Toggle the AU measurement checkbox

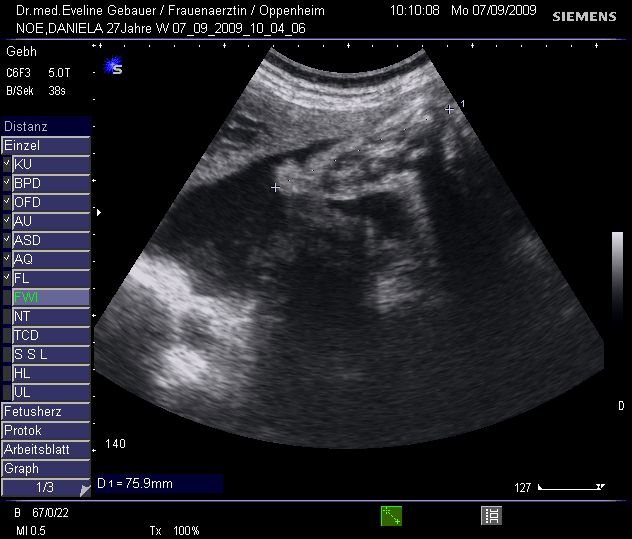pyautogui.click(x=7, y=221)
